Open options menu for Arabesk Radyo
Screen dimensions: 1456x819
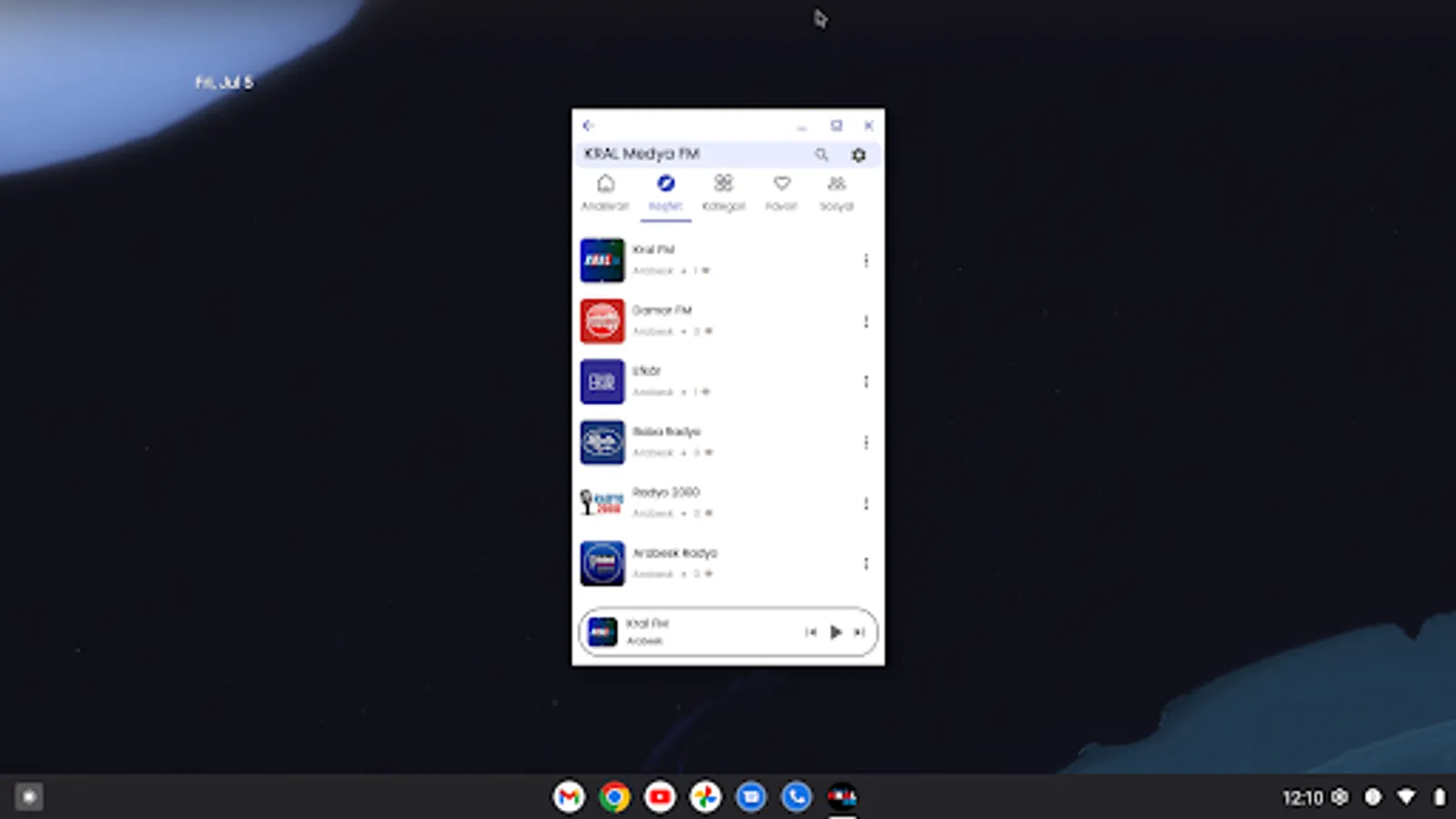tap(865, 563)
